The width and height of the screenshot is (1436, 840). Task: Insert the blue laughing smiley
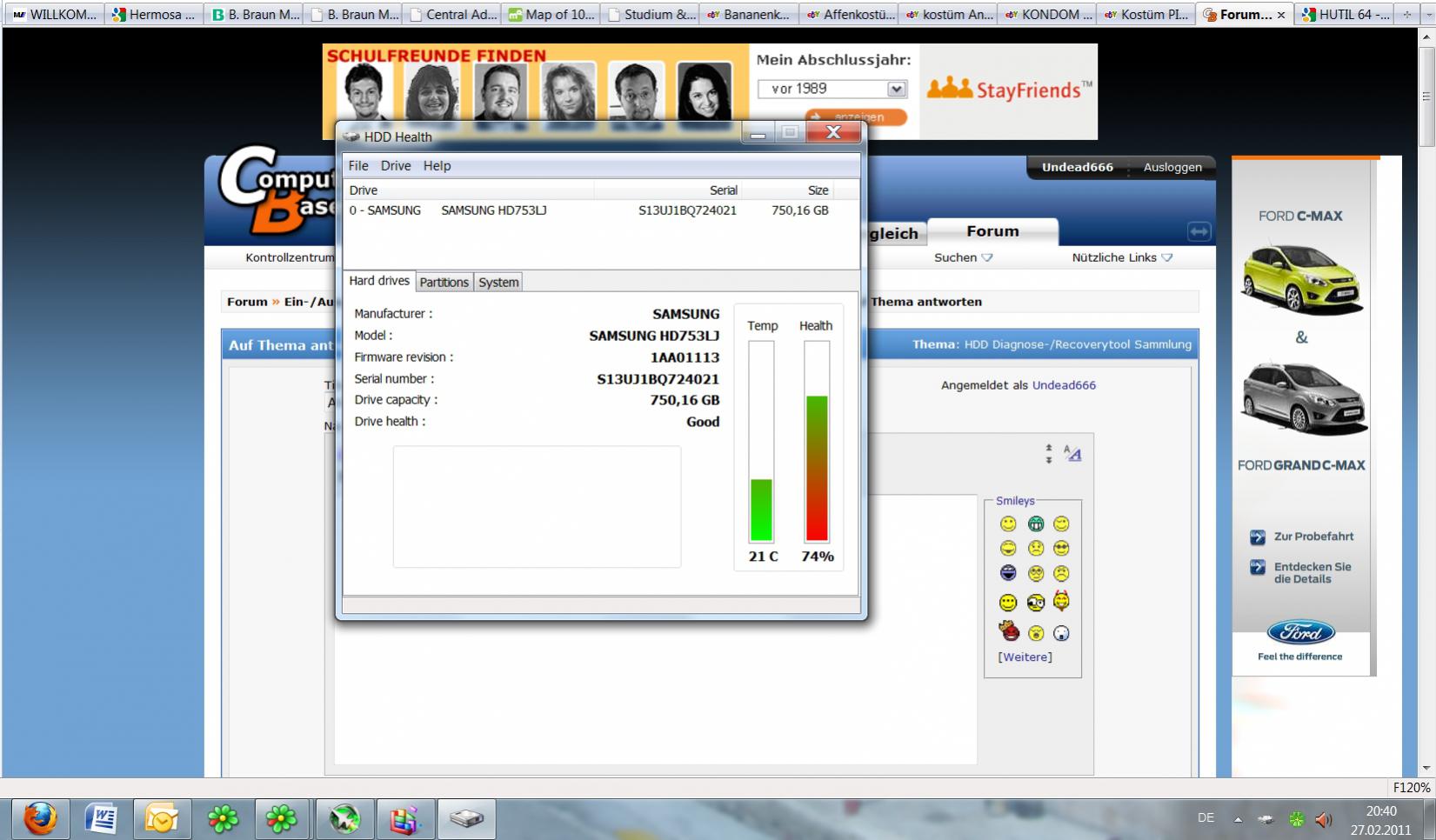pyautogui.click(x=1008, y=573)
